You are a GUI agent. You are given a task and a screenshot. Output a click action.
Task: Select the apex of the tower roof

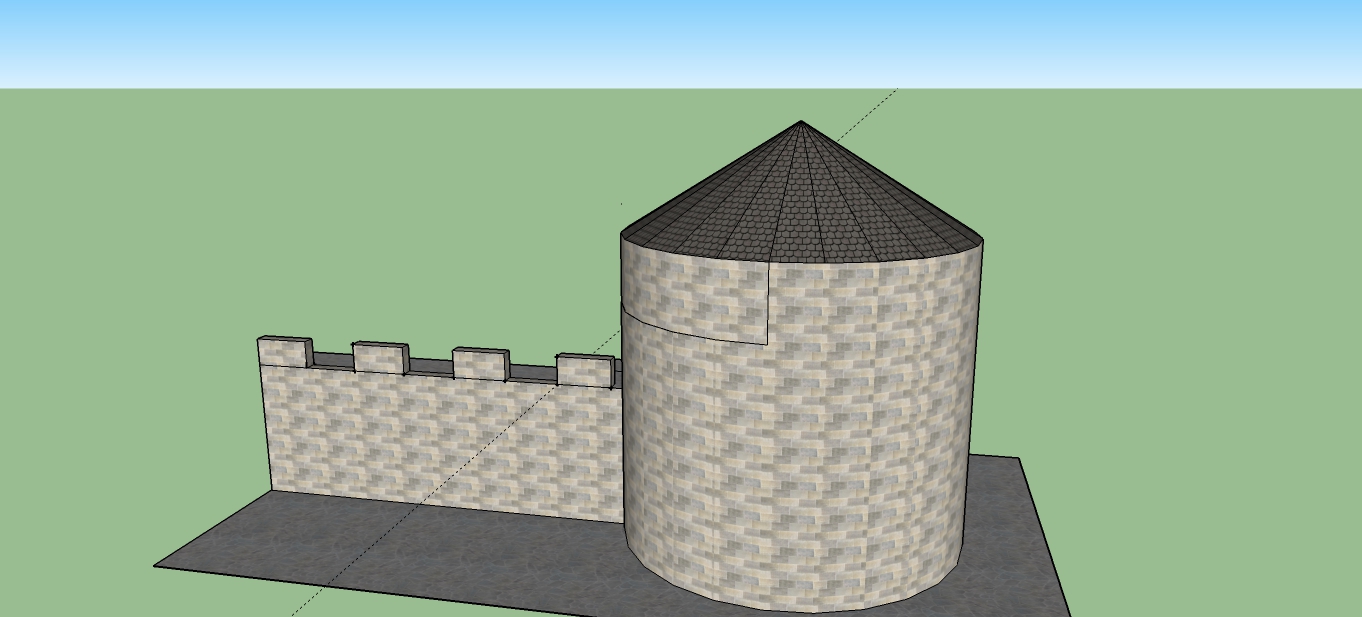point(800,122)
